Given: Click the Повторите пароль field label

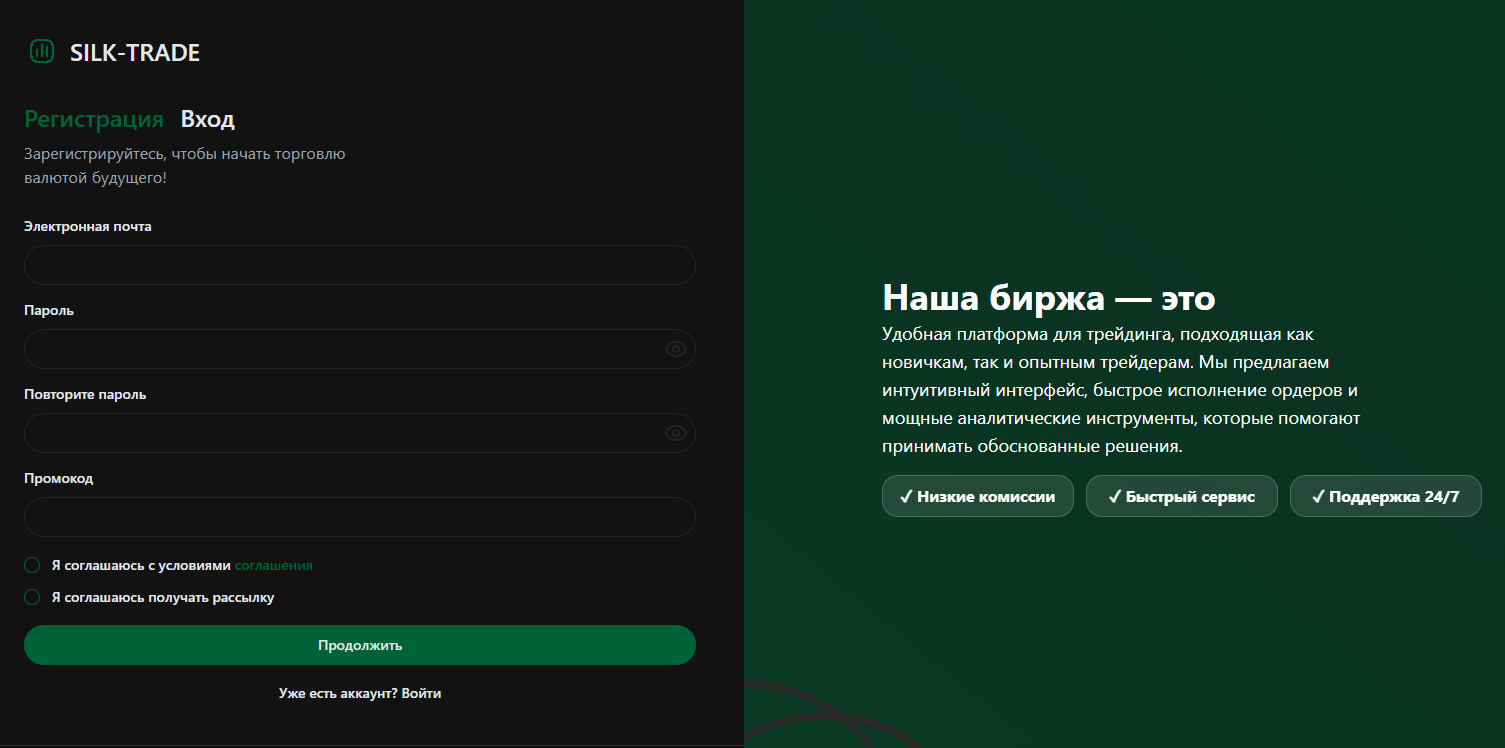Looking at the screenshot, I should [85, 395].
